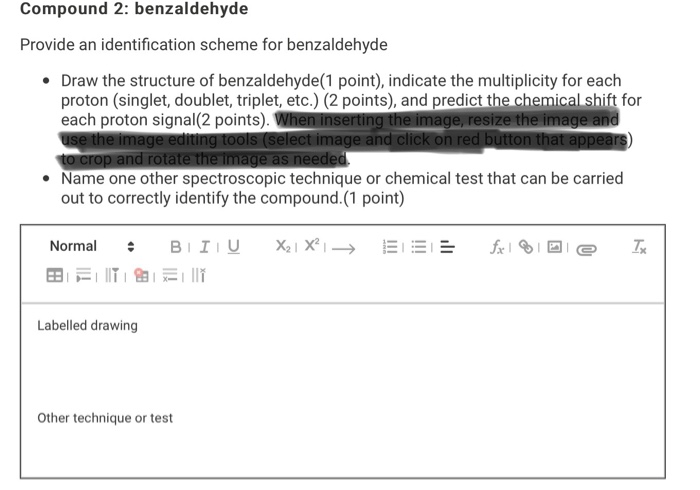The image size is (700, 490).
Task: Toggle italic text formatting
Action: click(x=204, y=247)
